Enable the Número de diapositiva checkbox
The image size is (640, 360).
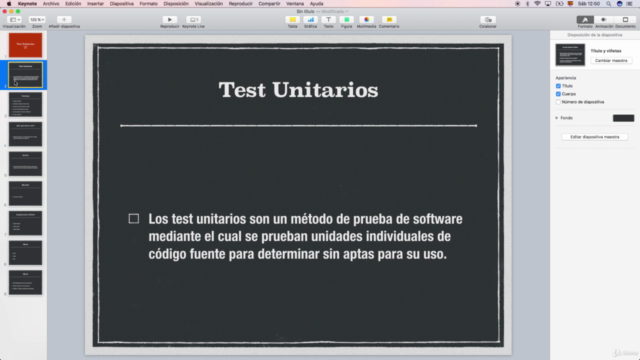[558, 102]
